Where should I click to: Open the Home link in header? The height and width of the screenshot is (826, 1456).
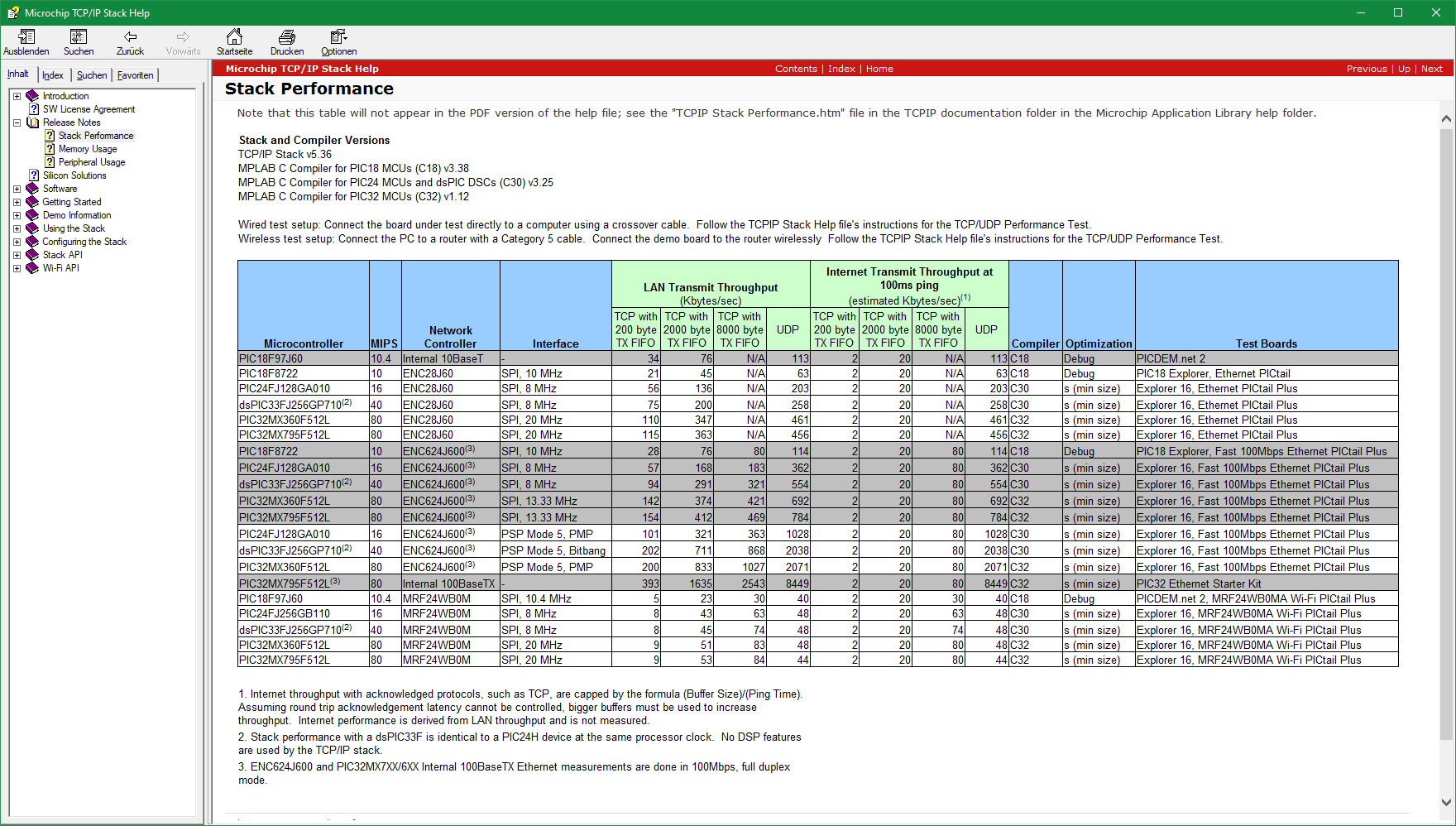click(879, 69)
